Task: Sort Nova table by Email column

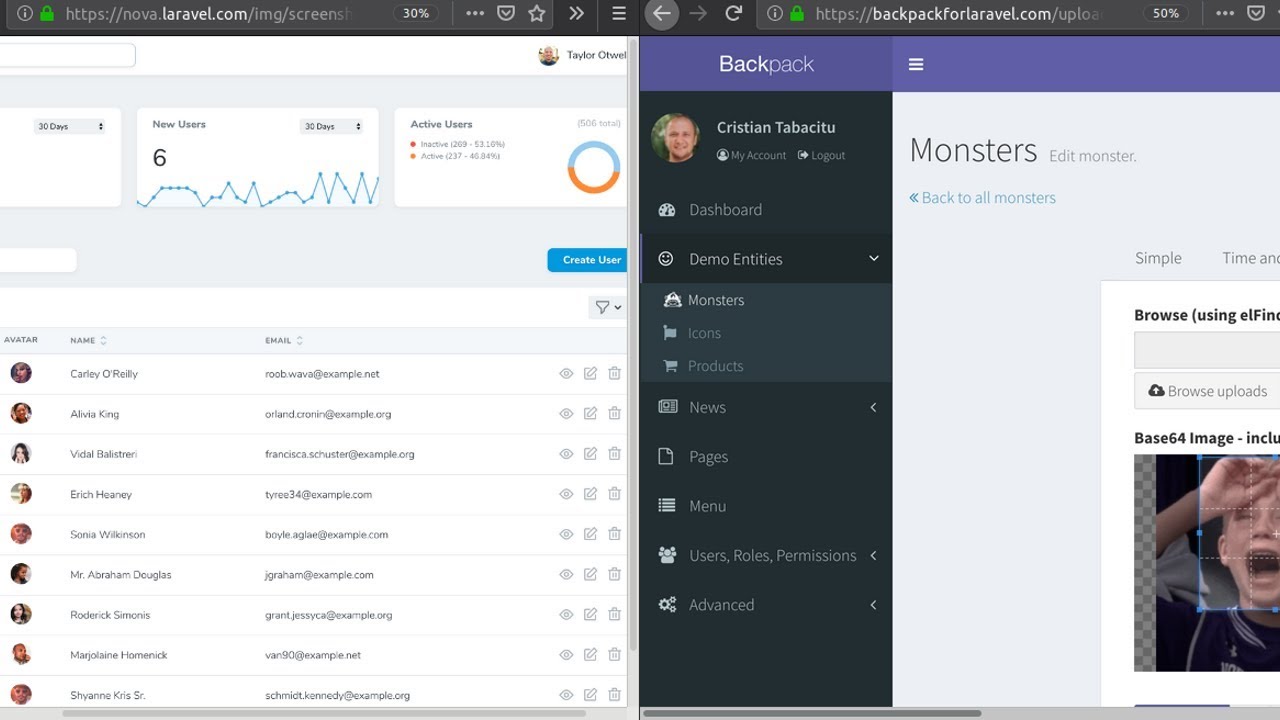Action: pos(283,341)
